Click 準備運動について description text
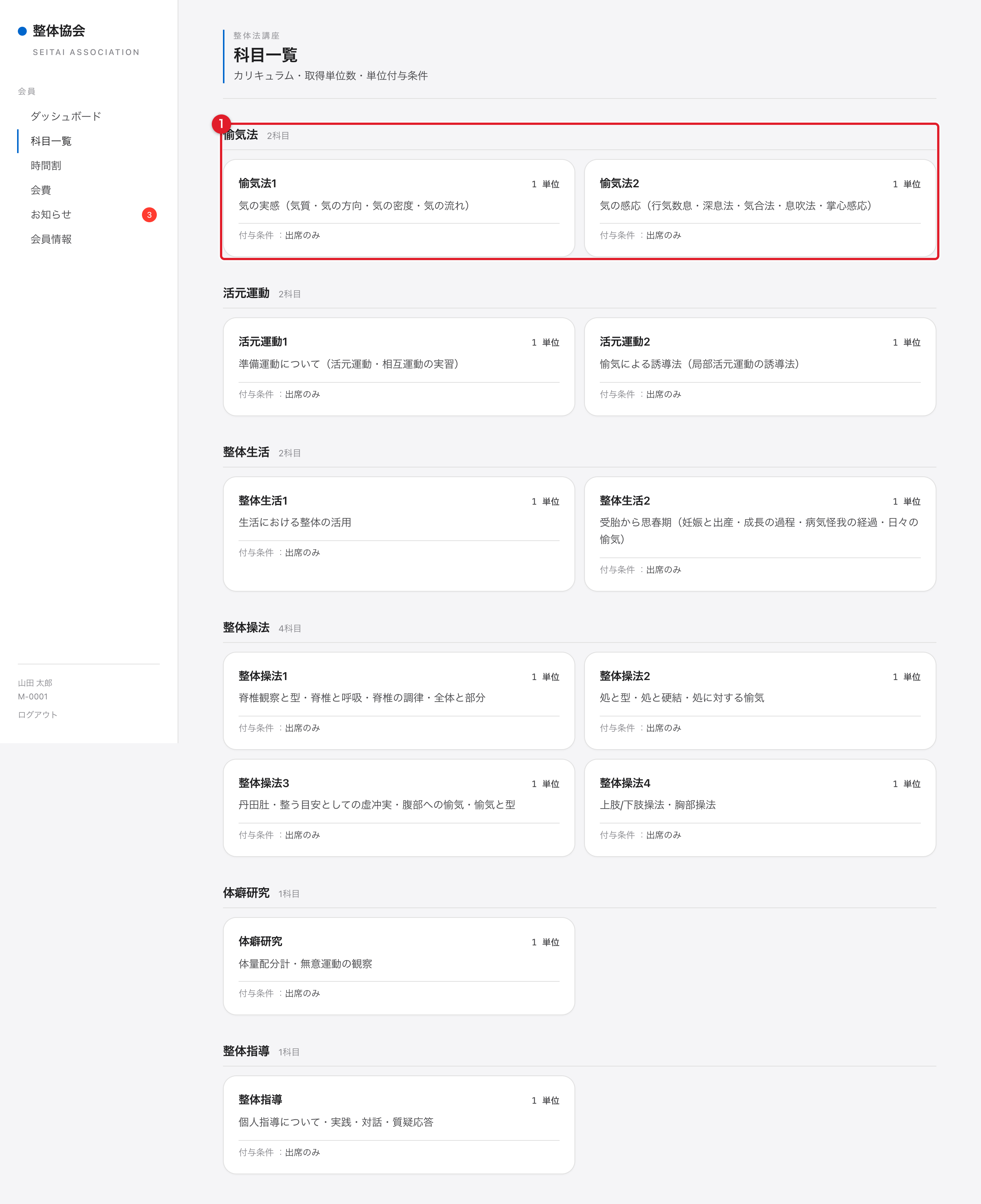Screen dimensions: 981x1204 (x=350, y=364)
